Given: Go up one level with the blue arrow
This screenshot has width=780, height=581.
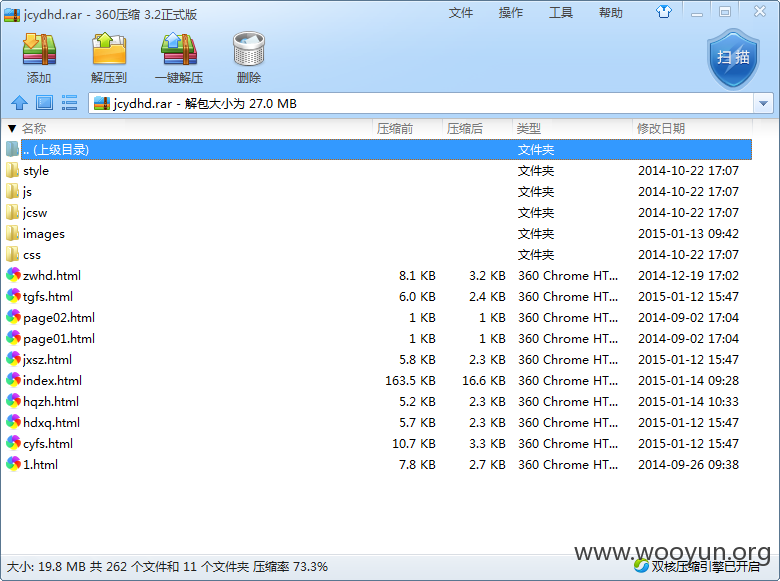Looking at the screenshot, I should [x=19, y=103].
